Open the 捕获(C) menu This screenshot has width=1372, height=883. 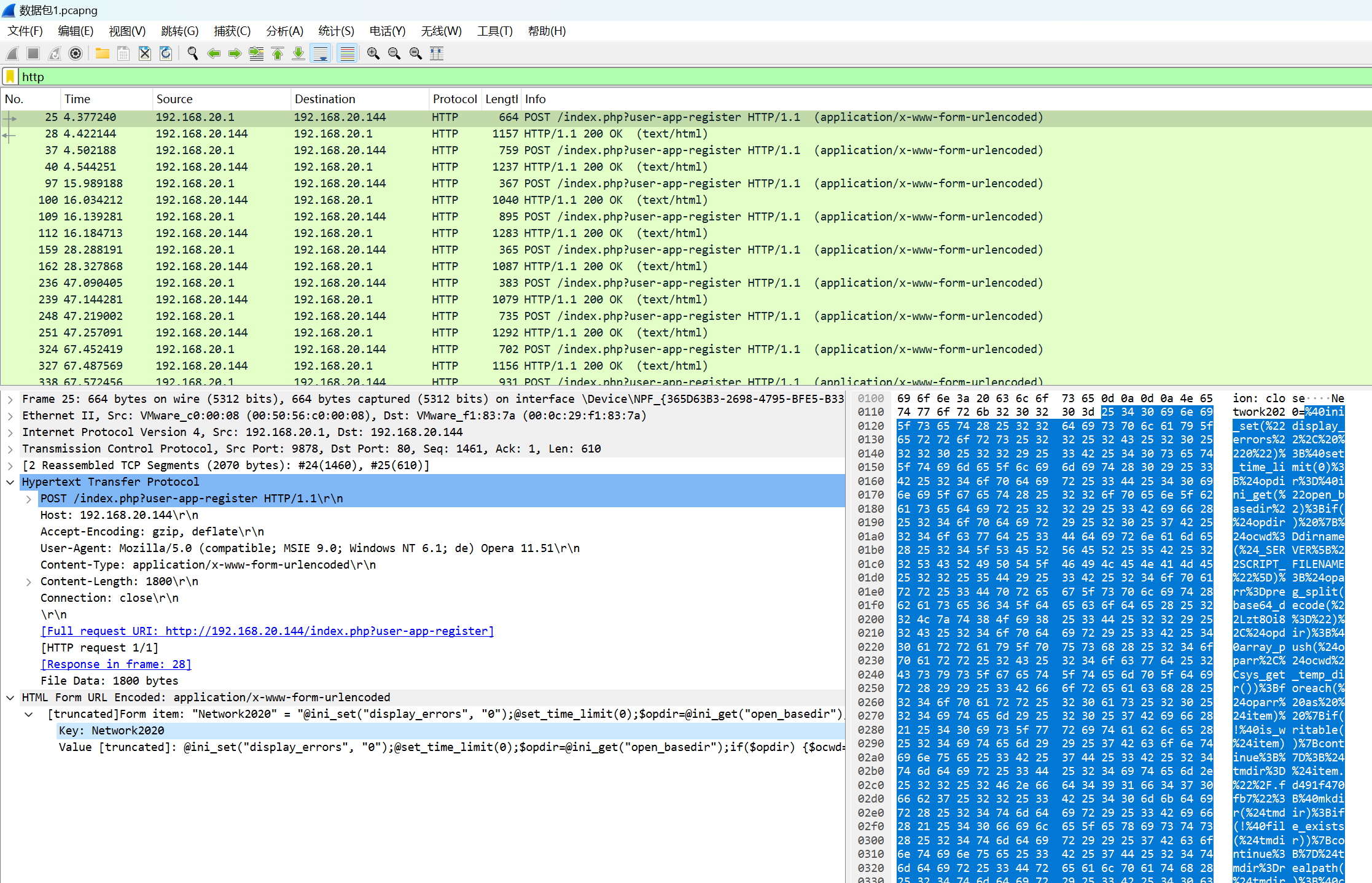pyautogui.click(x=232, y=31)
